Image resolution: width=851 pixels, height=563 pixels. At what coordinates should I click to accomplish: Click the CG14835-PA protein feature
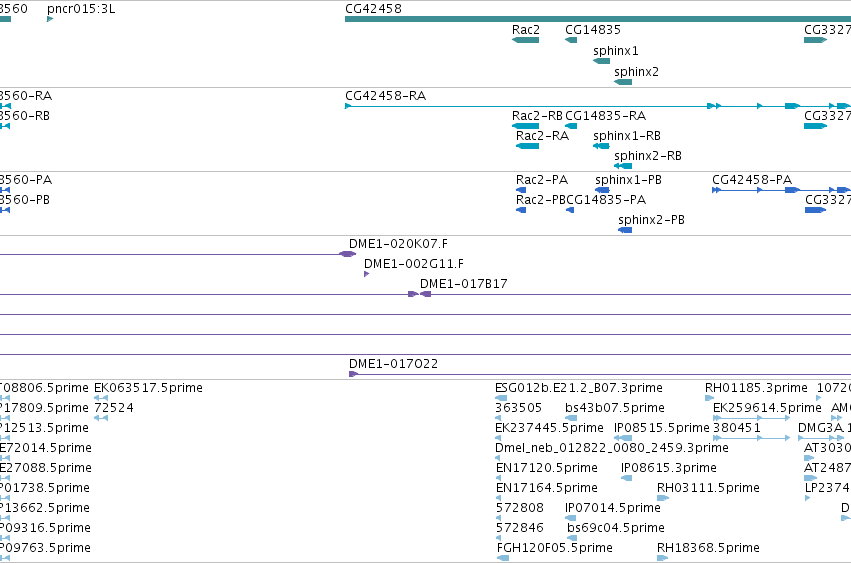point(570,210)
